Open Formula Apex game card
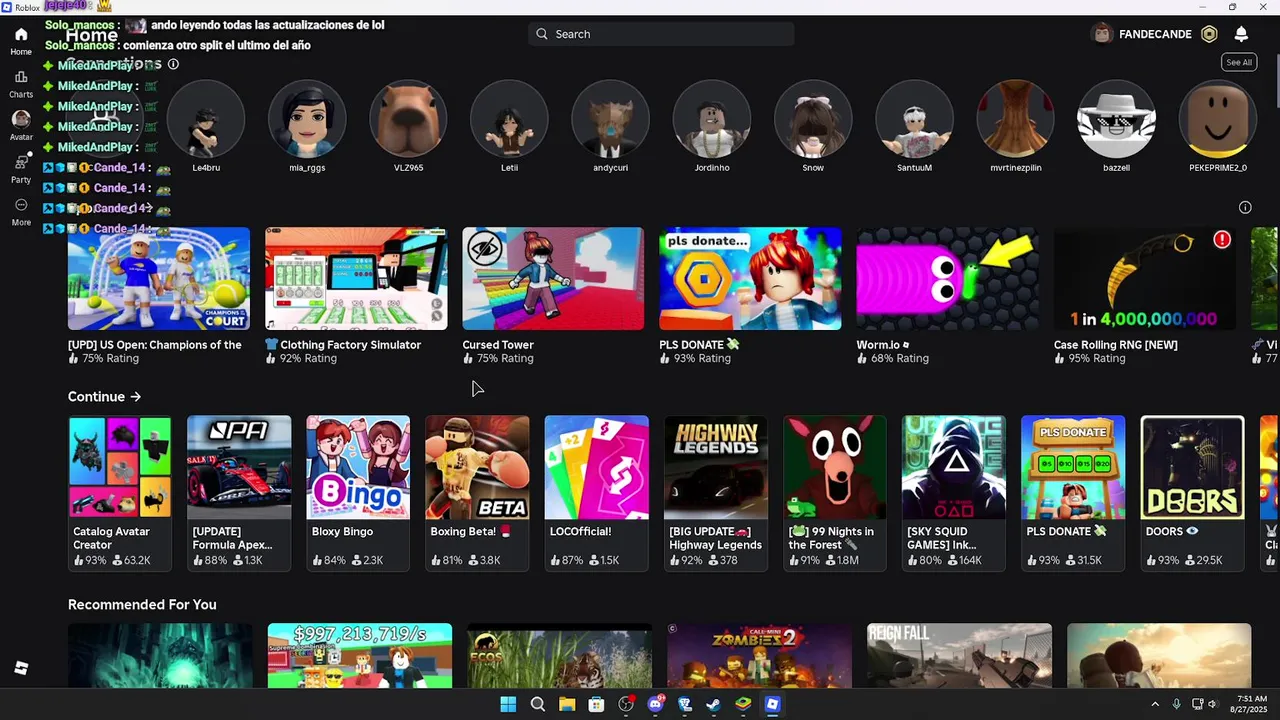 click(x=239, y=493)
